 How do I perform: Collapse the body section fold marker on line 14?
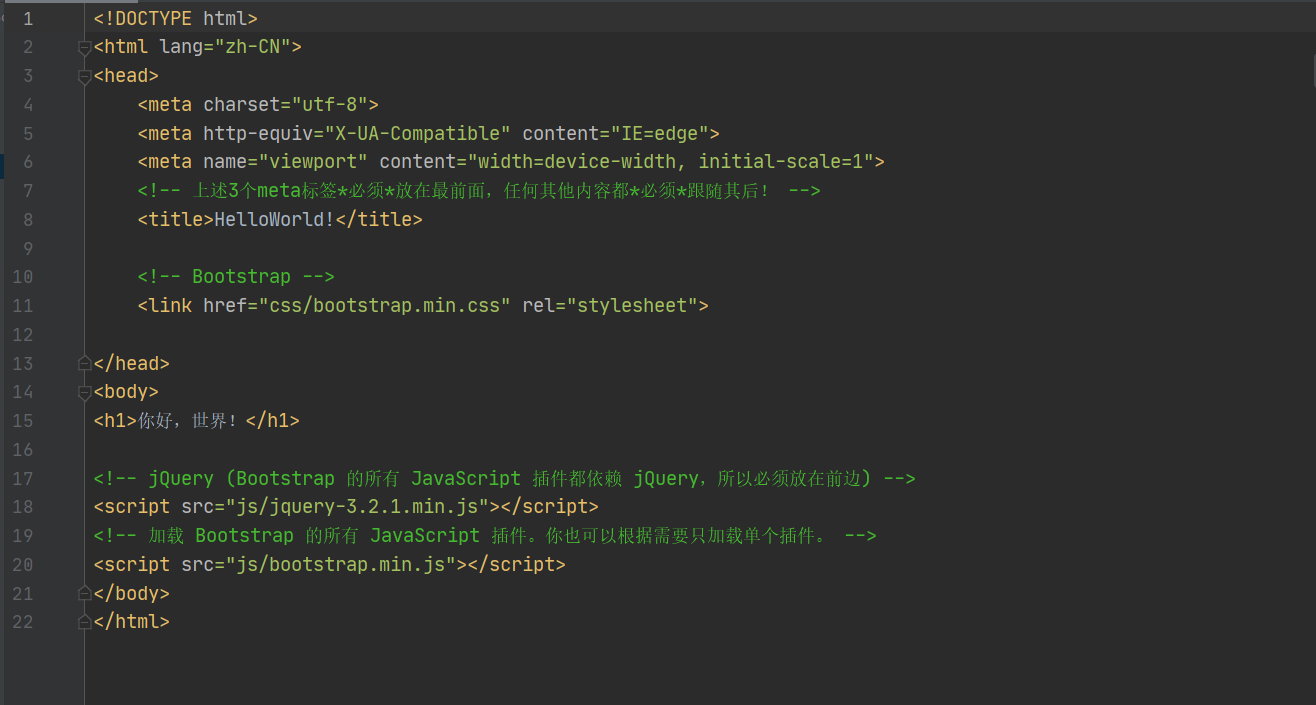click(85, 392)
